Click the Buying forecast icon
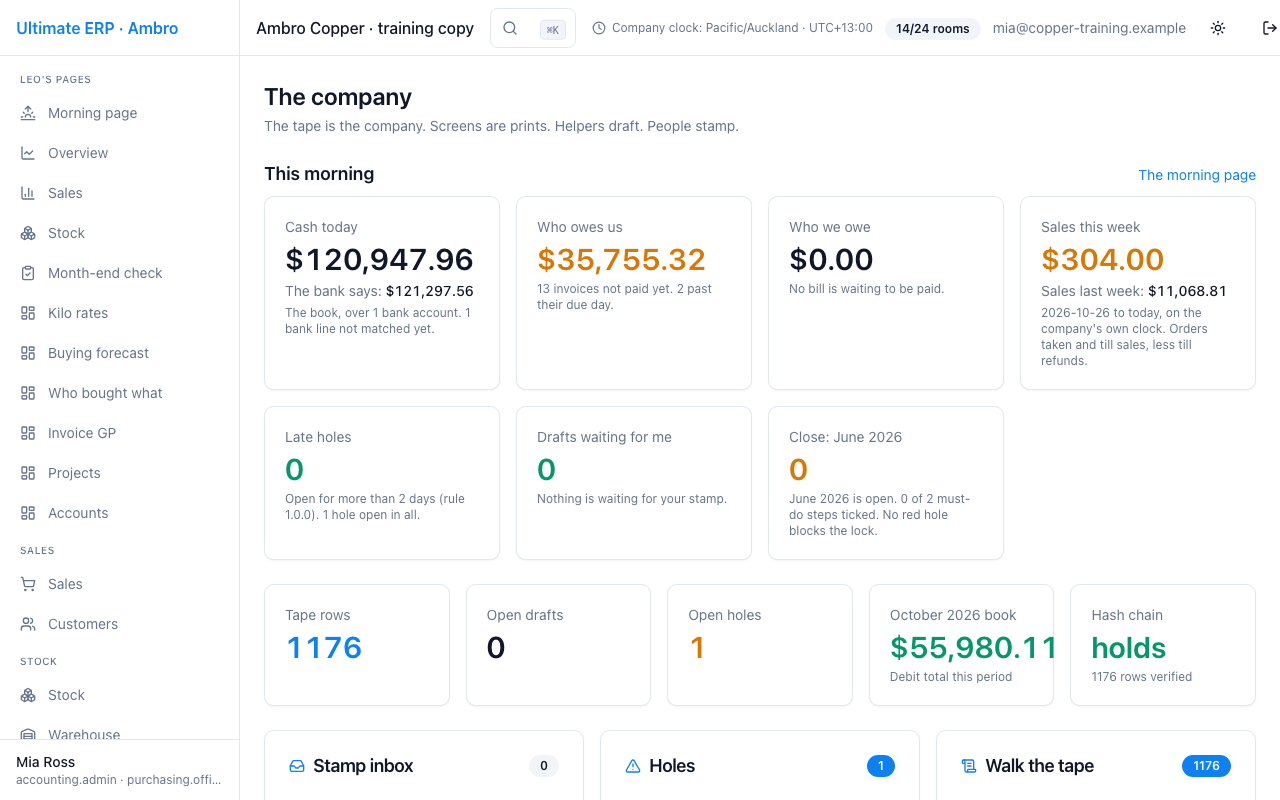This screenshot has width=1280, height=800. [28, 353]
